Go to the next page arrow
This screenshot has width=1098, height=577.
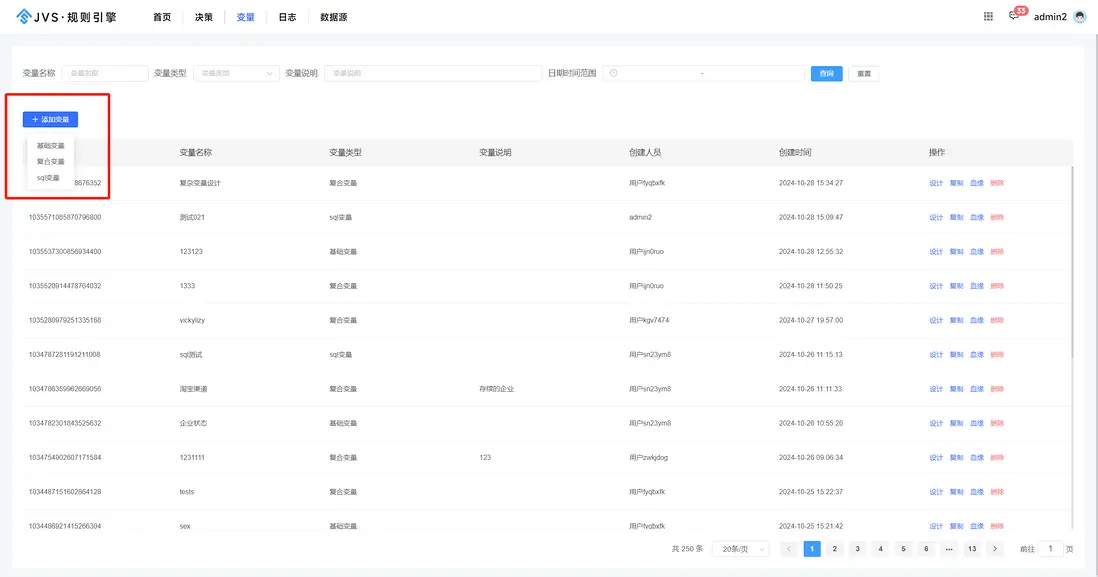click(995, 549)
